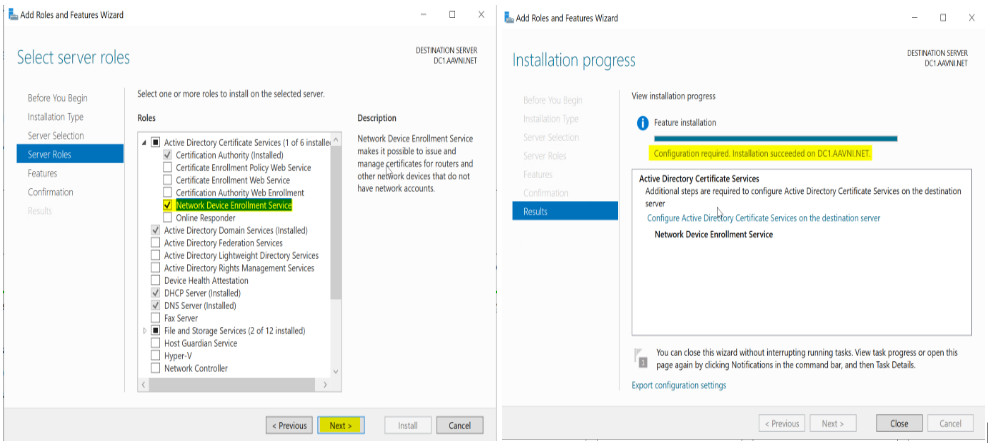Check Certificate Enrollment Policy Web Service
This screenshot has height=443, width=988.
168,168
